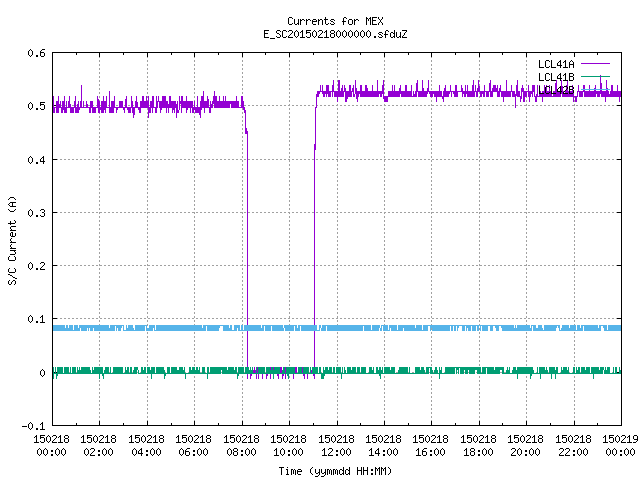Click the 0.4 y-axis tick label

[36, 160]
